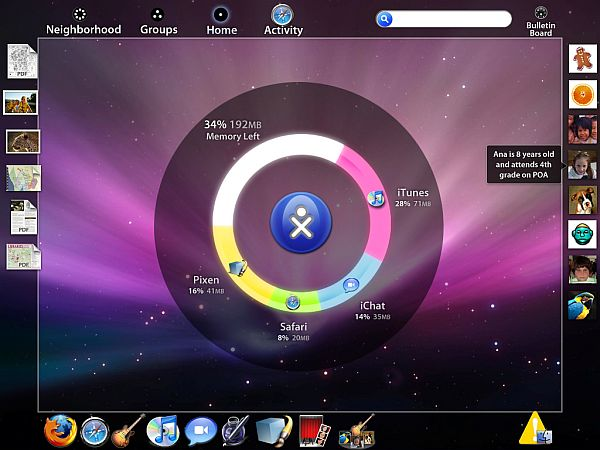Select the green Safari memory segment
Image resolution: width=600 pixels, height=450 pixels.
tap(295, 303)
